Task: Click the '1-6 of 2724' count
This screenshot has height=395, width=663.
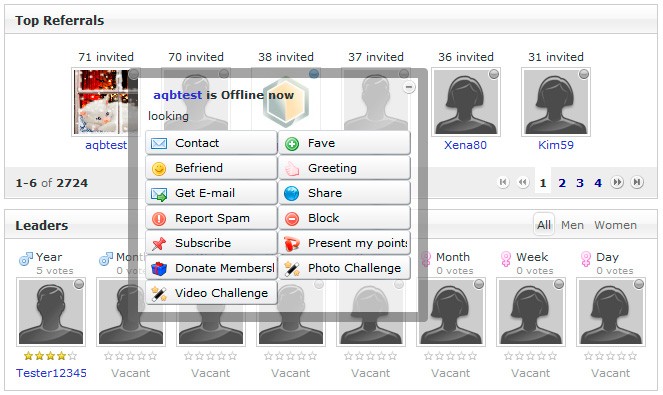Action: (x=52, y=183)
